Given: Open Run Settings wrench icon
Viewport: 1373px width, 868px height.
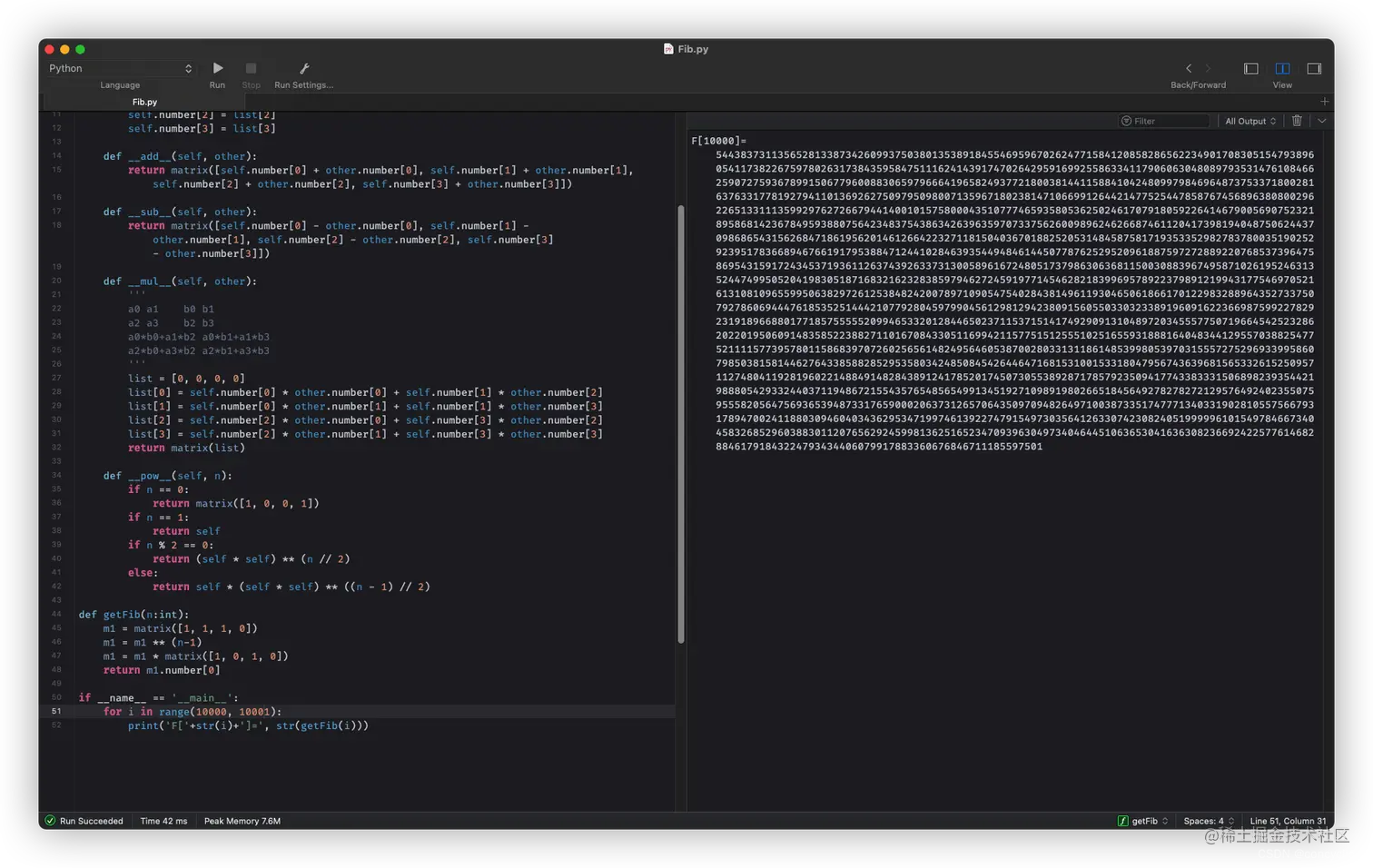Looking at the screenshot, I should pos(304,69).
